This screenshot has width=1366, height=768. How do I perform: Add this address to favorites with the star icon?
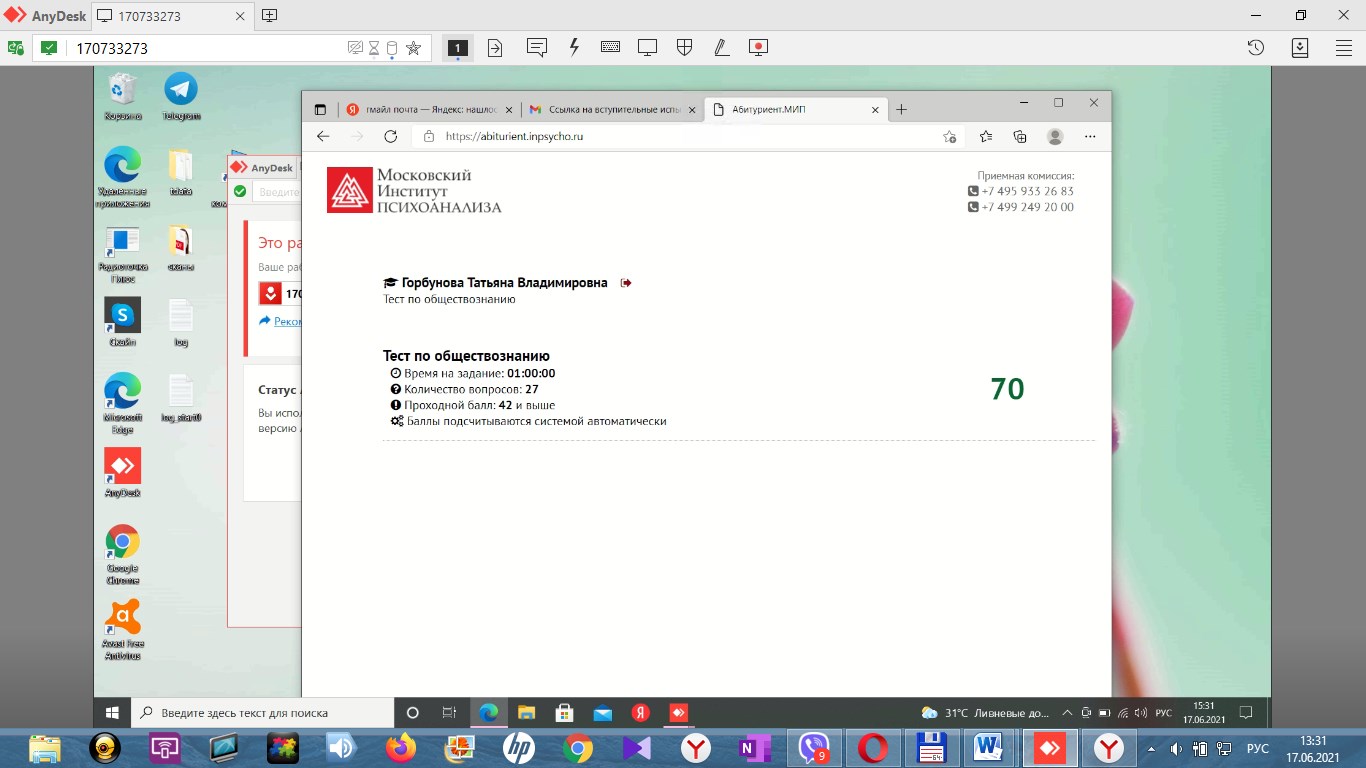coord(413,48)
